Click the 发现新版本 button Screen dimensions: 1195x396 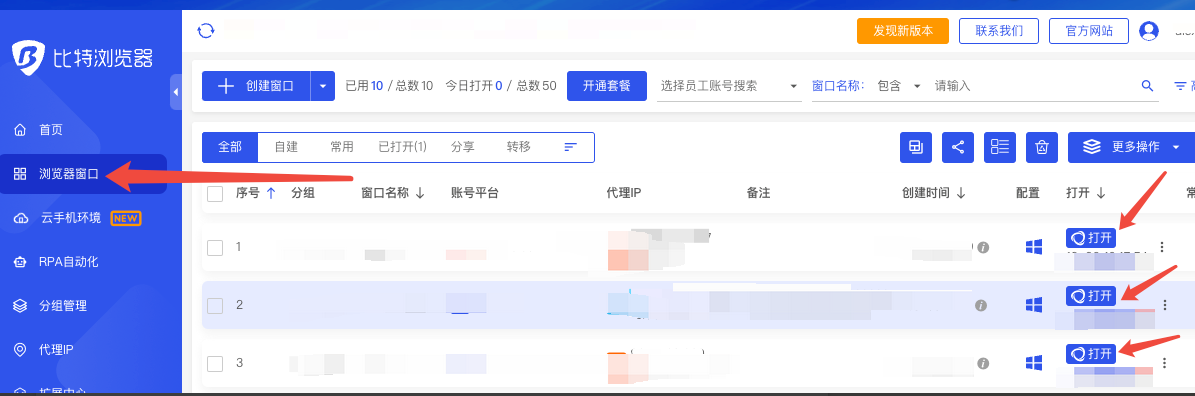[903, 30]
